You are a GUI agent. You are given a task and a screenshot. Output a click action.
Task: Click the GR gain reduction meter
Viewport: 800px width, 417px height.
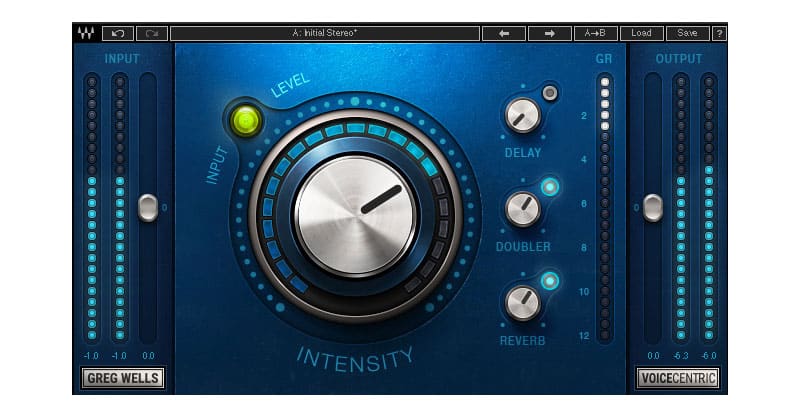coord(605,208)
